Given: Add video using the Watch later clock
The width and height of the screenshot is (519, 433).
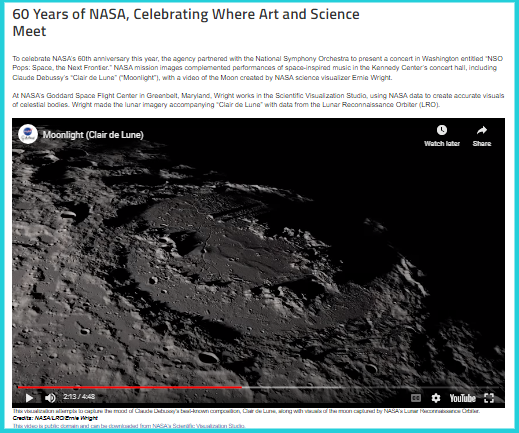Looking at the screenshot, I should tap(442, 130).
